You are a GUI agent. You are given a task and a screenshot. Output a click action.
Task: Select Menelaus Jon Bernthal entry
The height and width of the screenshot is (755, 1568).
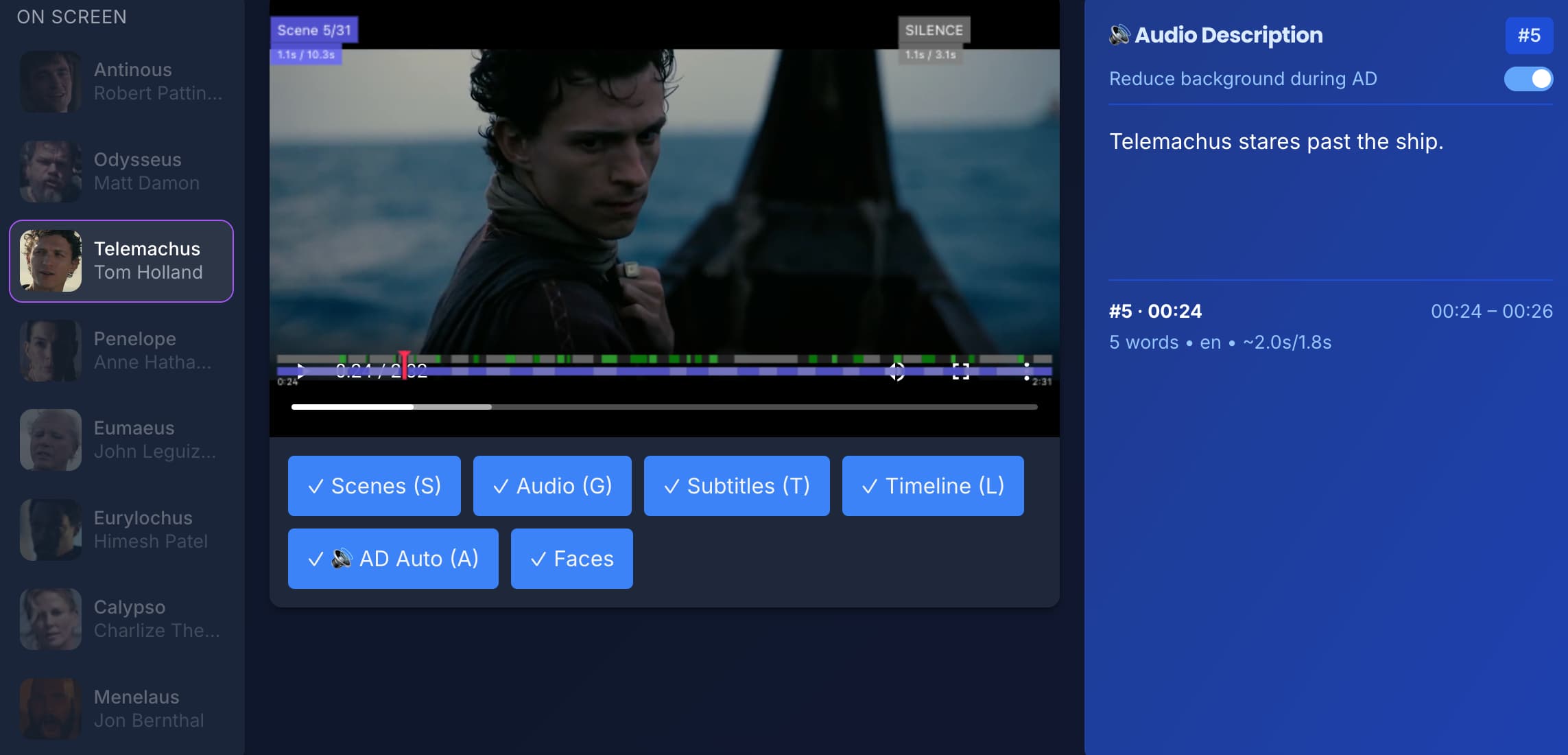(121, 709)
